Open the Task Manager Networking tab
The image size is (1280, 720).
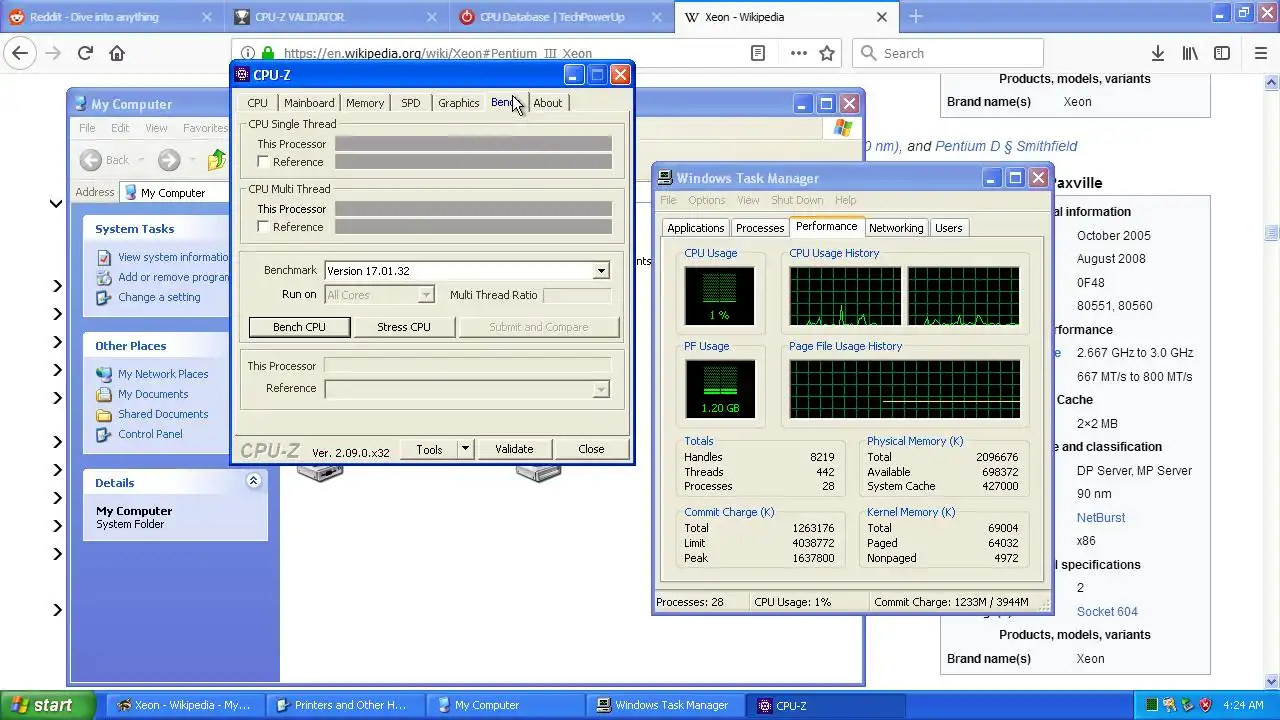click(x=896, y=228)
